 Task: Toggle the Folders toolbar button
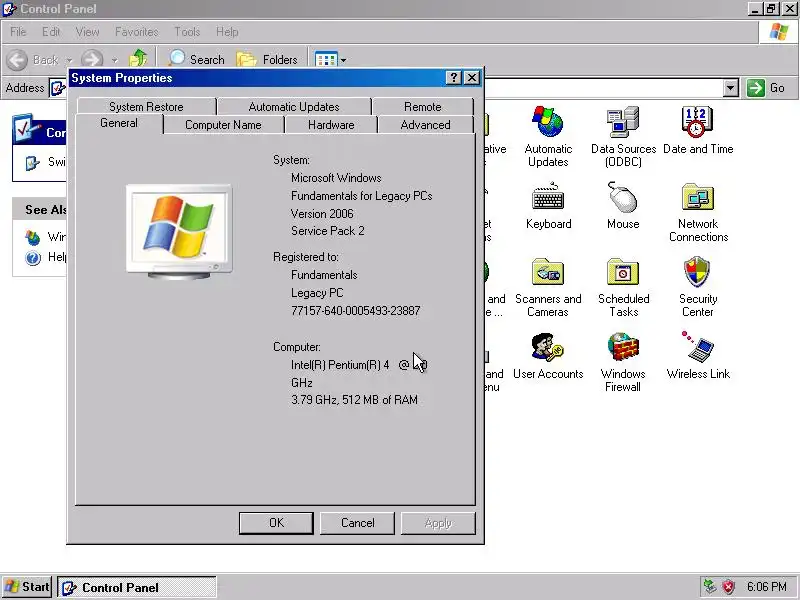pyautogui.click(x=267, y=60)
